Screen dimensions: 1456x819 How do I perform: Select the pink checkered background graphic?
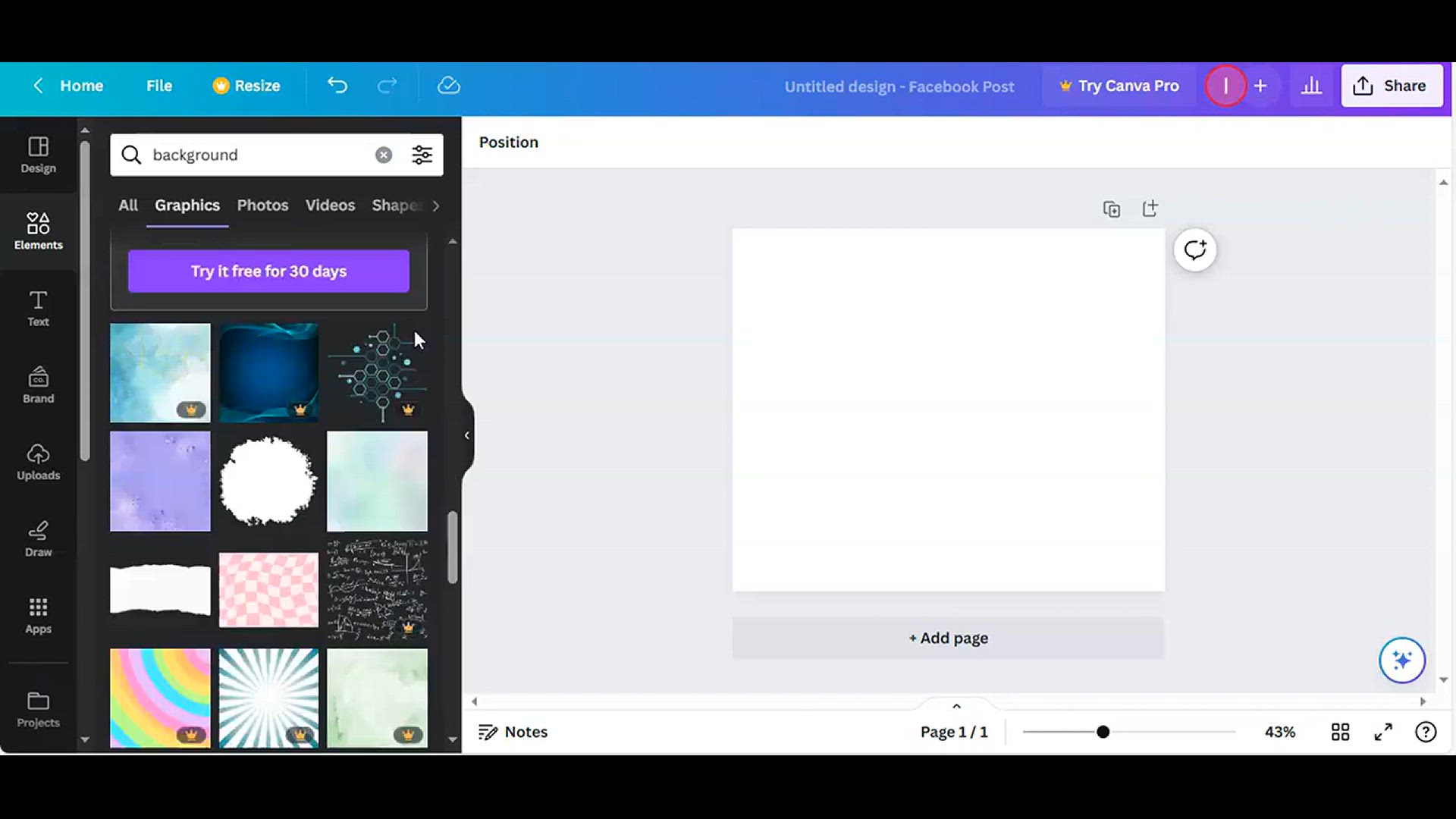[268, 589]
